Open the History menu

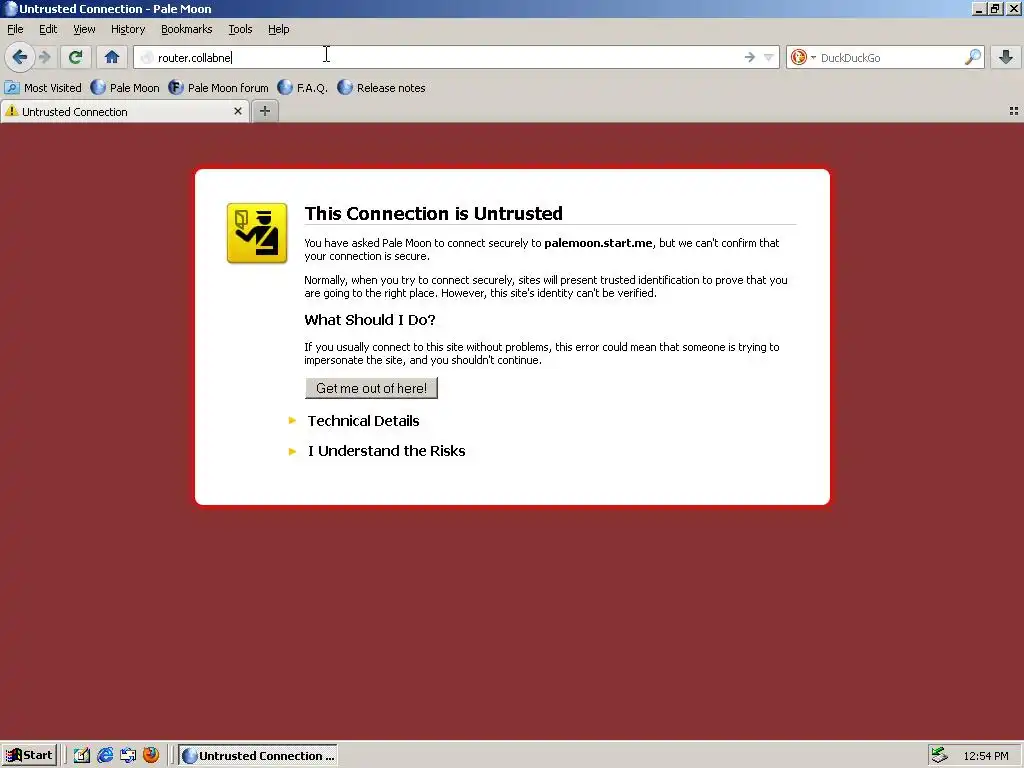click(x=128, y=29)
